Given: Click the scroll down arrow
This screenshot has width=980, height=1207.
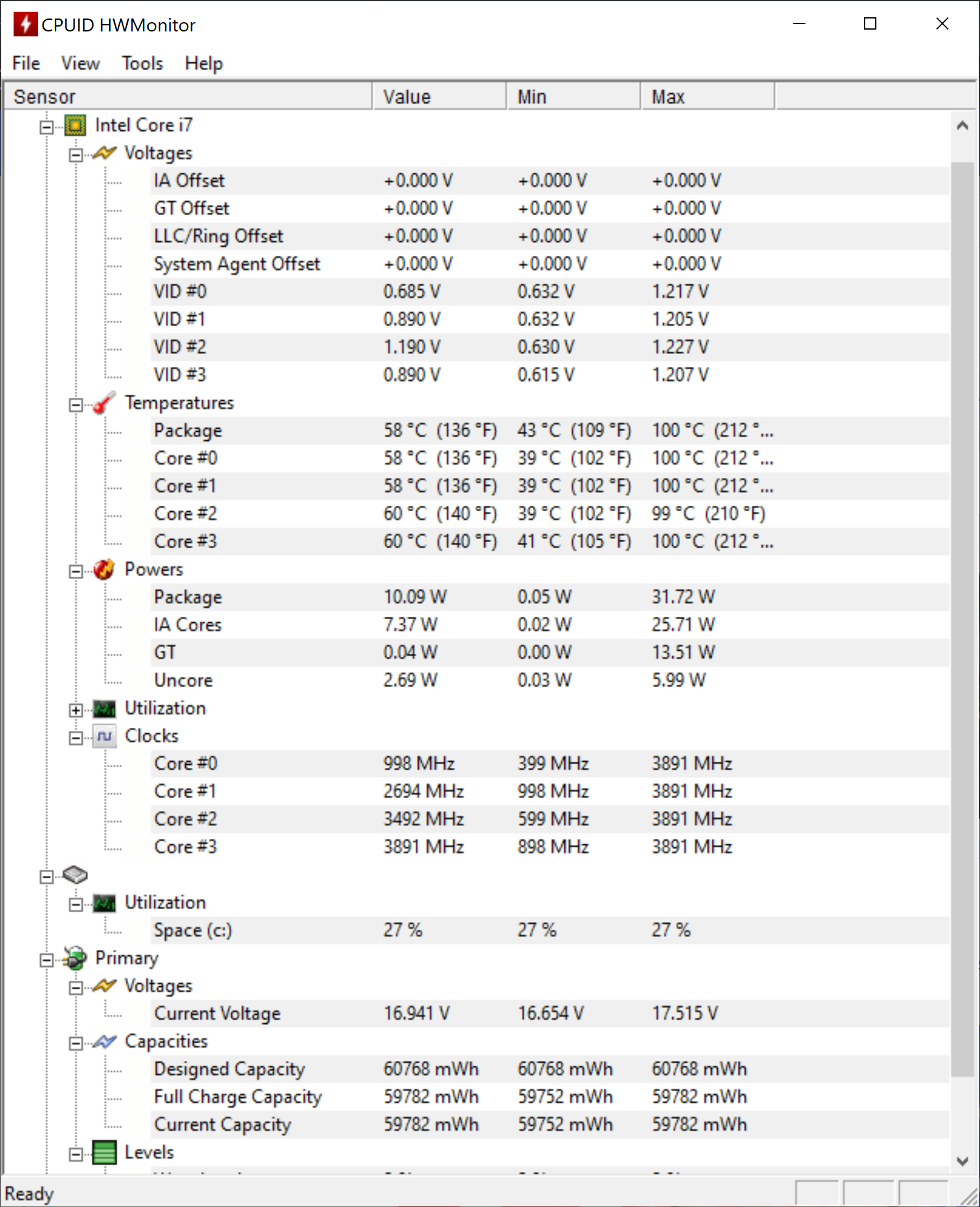Looking at the screenshot, I should 962,1161.
